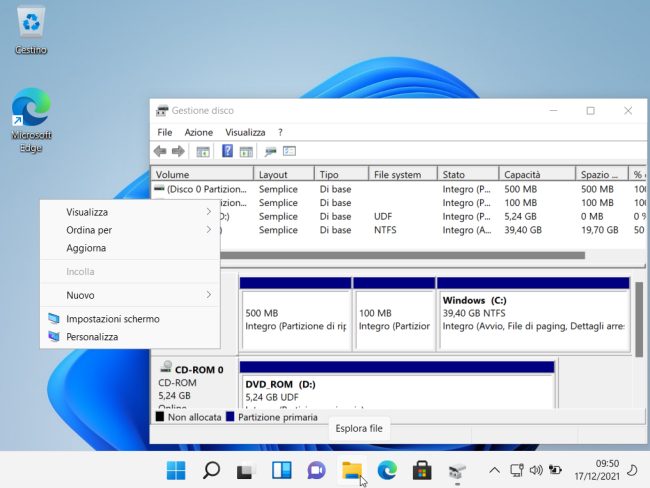Open the Widgets panel on the taskbar
Image resolution: width=650 pixels, height=488 pixels.
pyautogui.click(x=281, y=470)
